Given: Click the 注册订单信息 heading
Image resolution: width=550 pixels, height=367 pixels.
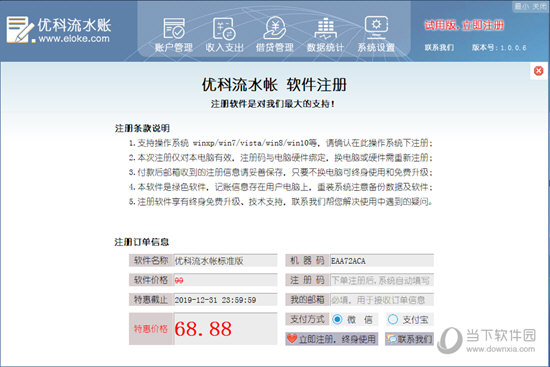Looking at the screenshot, I should pyautogui.click(x=142, y=242).
